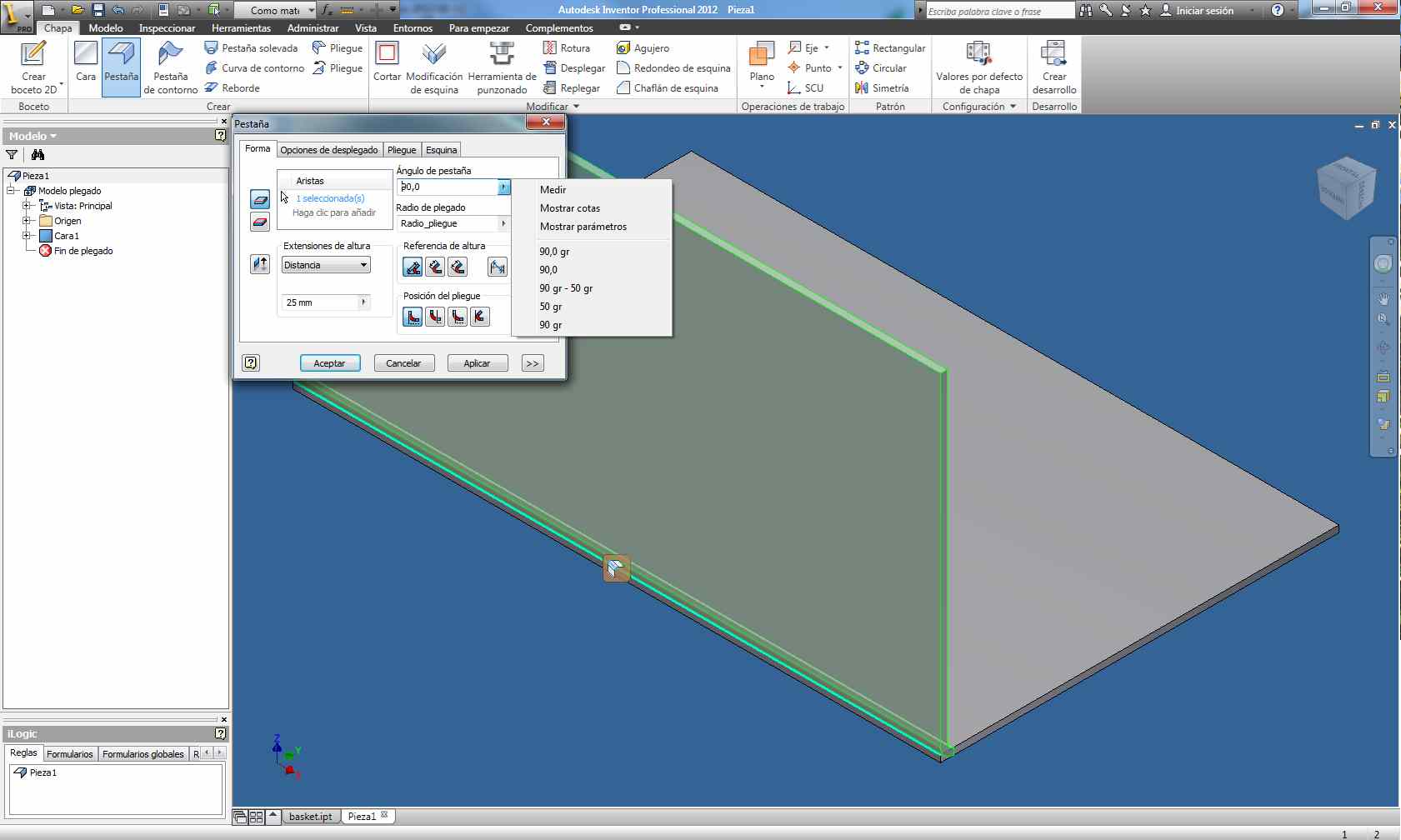The height and width of the screenshot is (840, 1401).
Task: Open Modificación de esquina tool
Action: [x=434, y=67]
